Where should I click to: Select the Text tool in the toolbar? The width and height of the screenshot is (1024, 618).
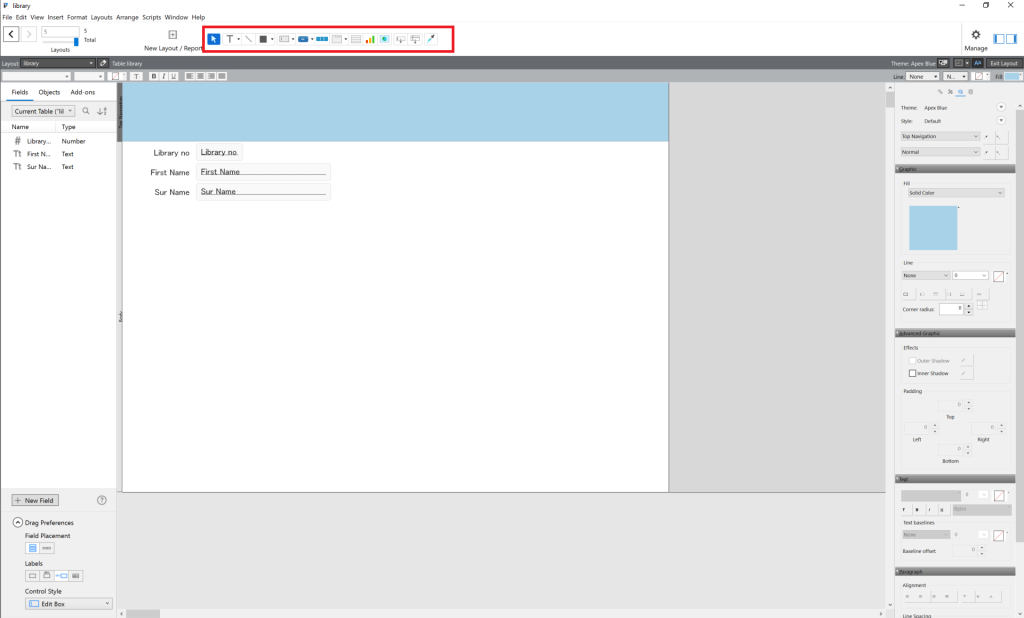(230, 39)
